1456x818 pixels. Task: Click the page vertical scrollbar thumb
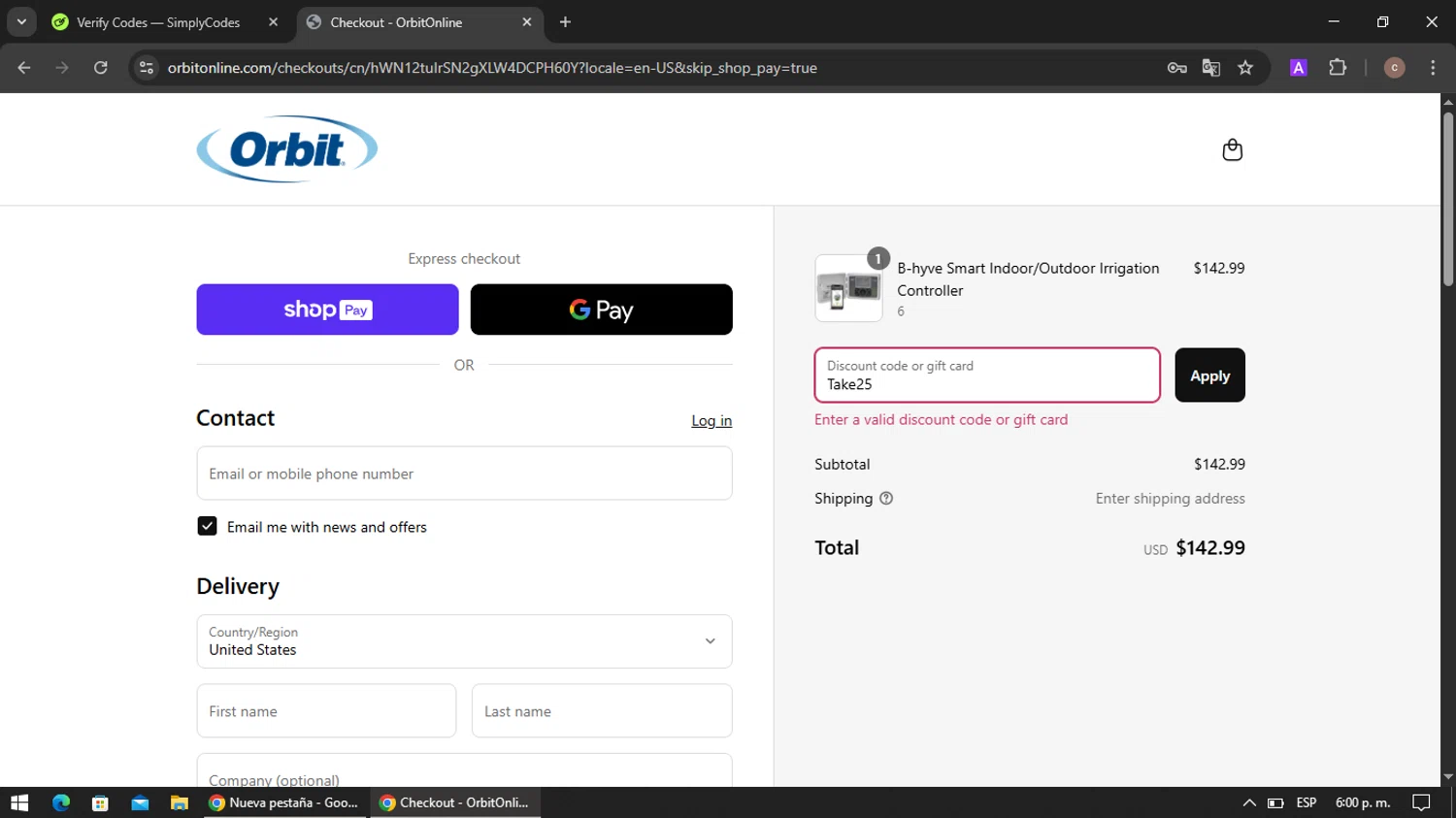tap(1448, 199)
